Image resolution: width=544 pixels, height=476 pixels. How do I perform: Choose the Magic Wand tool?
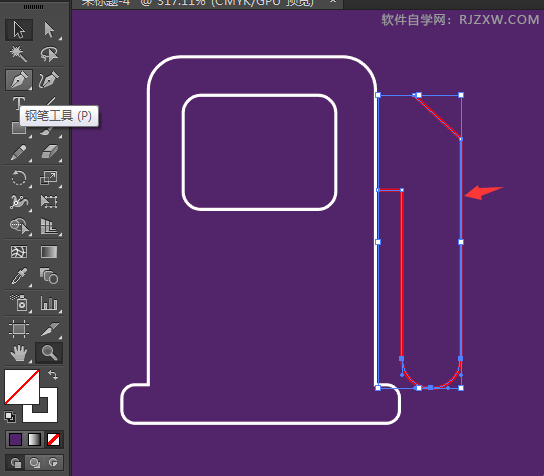[x=19, y=54]
